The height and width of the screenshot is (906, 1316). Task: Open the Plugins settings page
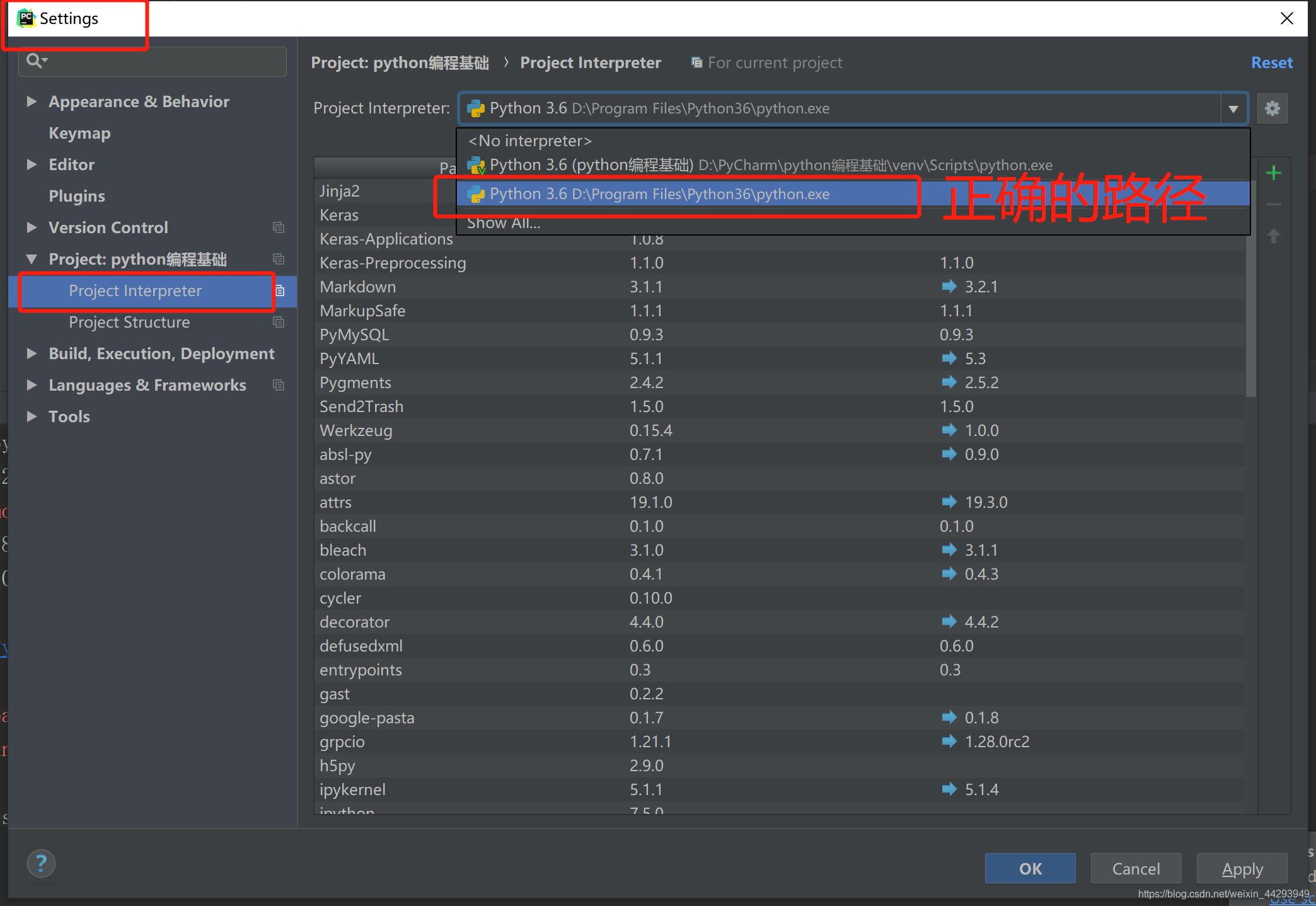[x=77, y=196]
